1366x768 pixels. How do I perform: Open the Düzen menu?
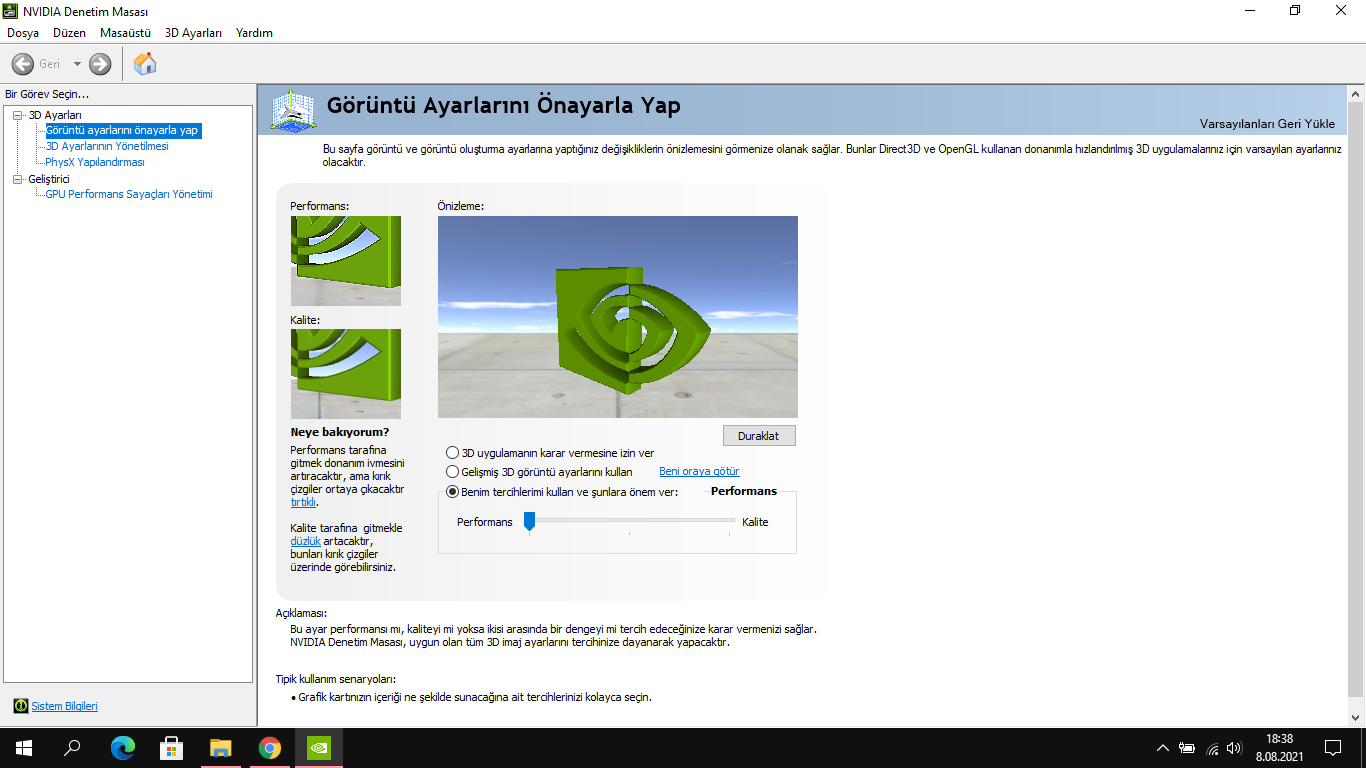70,33
